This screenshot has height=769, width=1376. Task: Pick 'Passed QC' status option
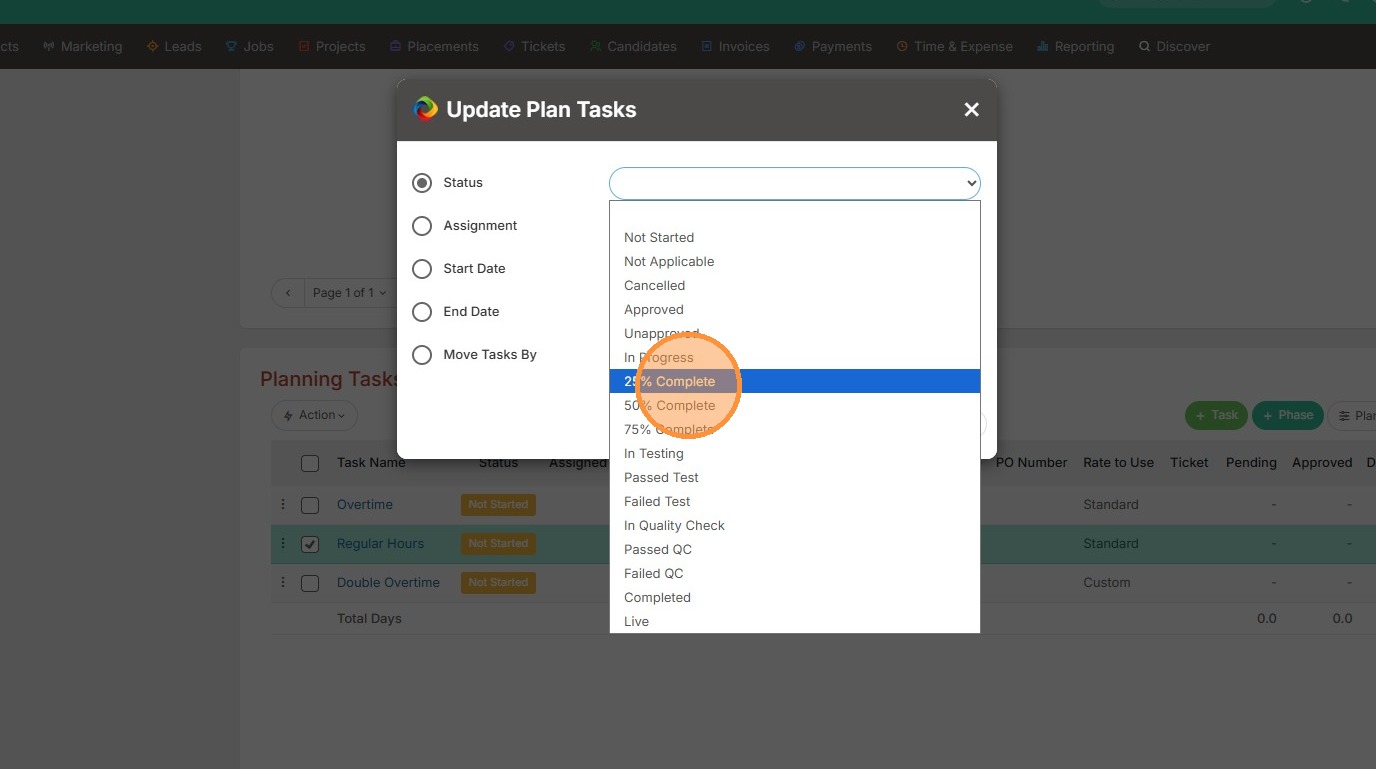tap(795, 549)
